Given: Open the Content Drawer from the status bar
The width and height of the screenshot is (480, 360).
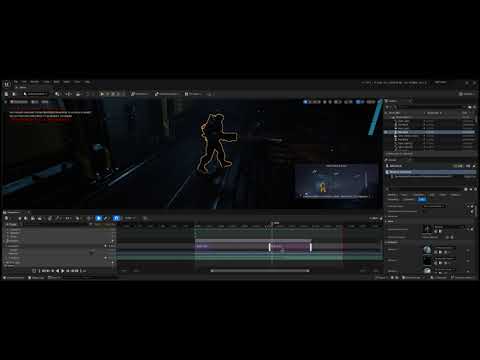Looking at the screenshot, I should [x=14, y=277].
